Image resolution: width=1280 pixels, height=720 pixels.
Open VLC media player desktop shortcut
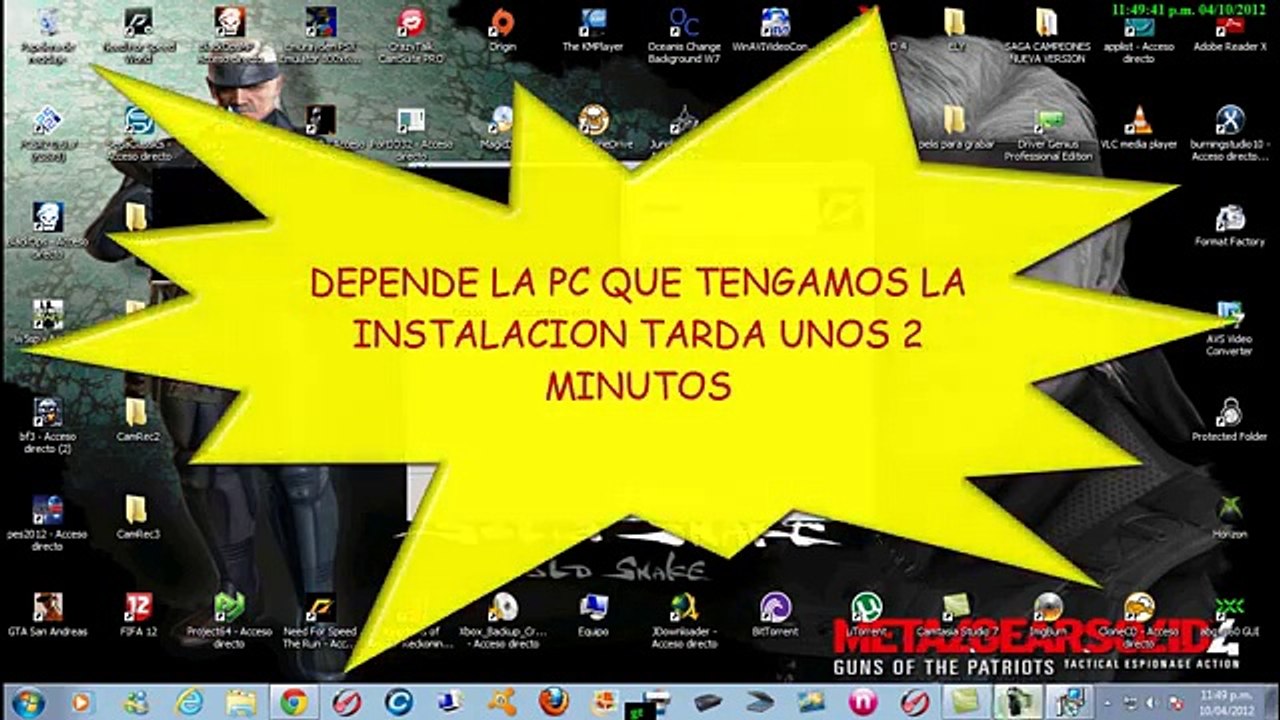tap(1138, 127)
